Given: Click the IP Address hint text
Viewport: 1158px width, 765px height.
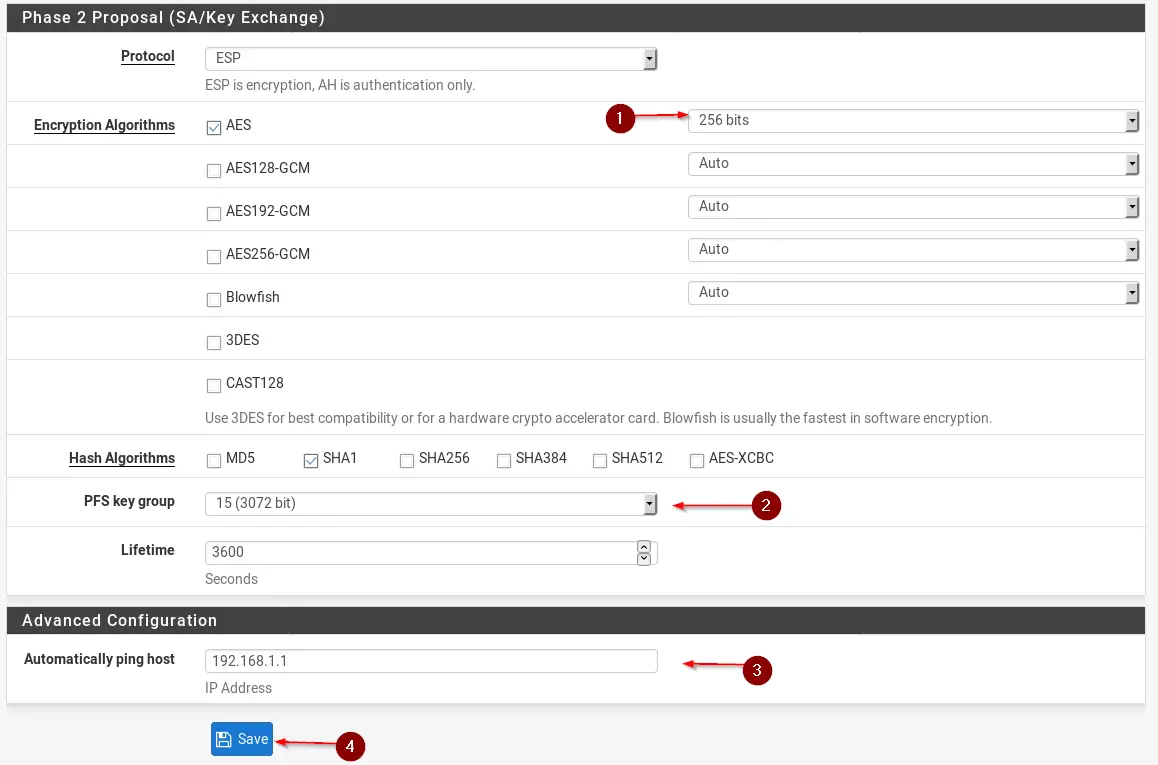Looking at the screenshot, I should (239, 688).
